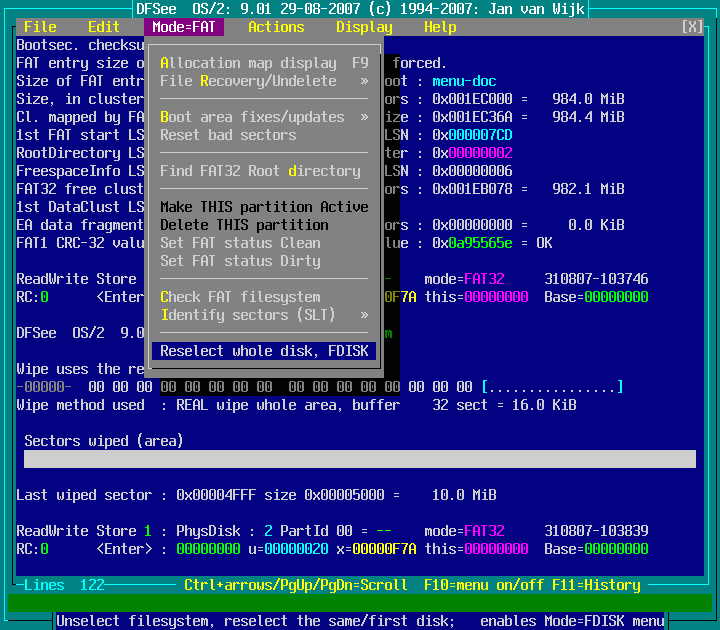
Task: Click Ctrl+arrows/PgUp/PgDn=Scroll hint
Action: pyautogui.click(x=296, y=585)
